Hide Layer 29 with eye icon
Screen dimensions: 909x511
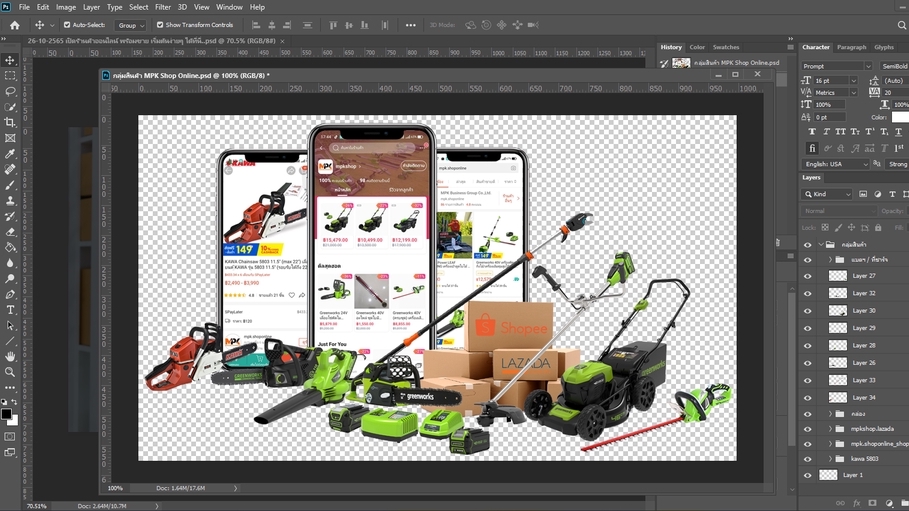tap(808, 328)
